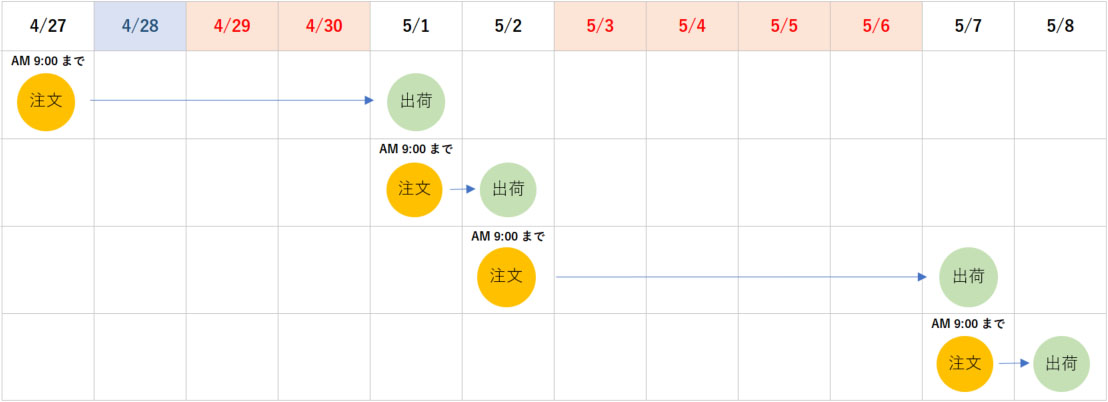Screen dimensions: 1108x402
Task: Click the green 出荷 circle in the 5/7 column
Action: 968,277
